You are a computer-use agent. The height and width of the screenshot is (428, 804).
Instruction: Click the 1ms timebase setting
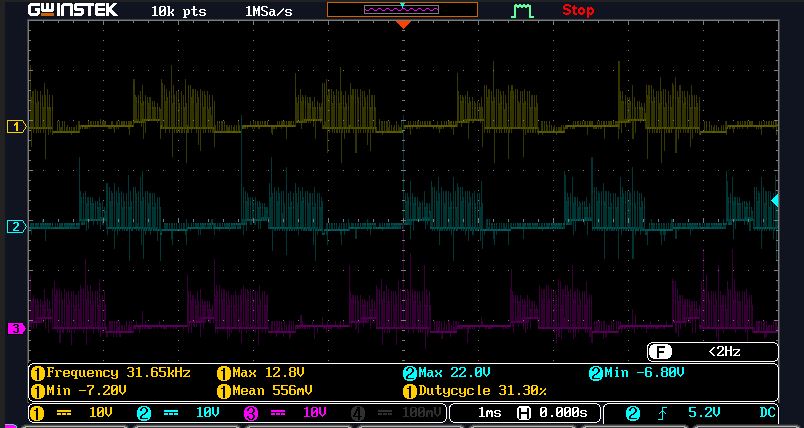point(489,413)
